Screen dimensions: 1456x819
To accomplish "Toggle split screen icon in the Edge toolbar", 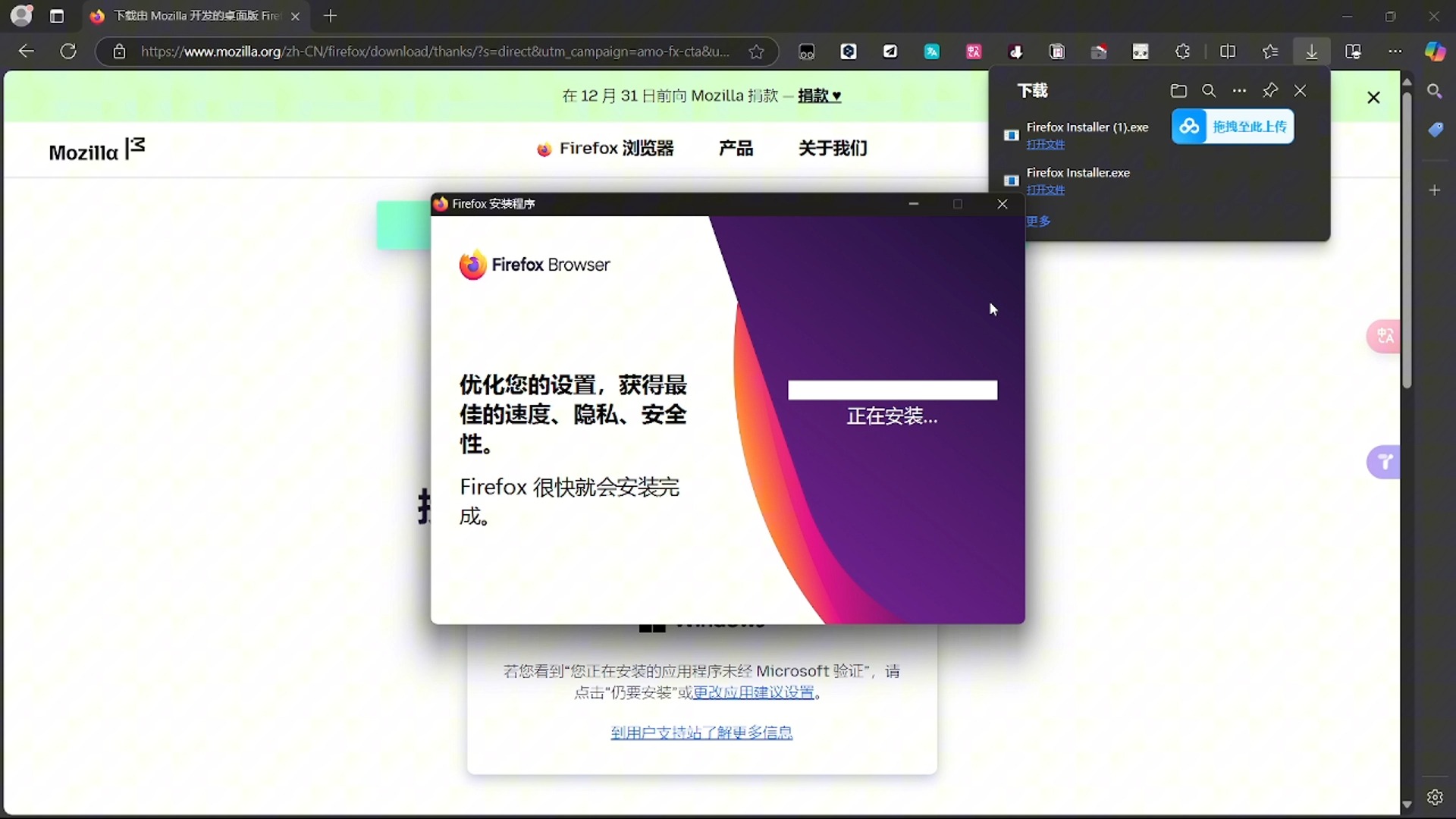I will click(1228, 52).
